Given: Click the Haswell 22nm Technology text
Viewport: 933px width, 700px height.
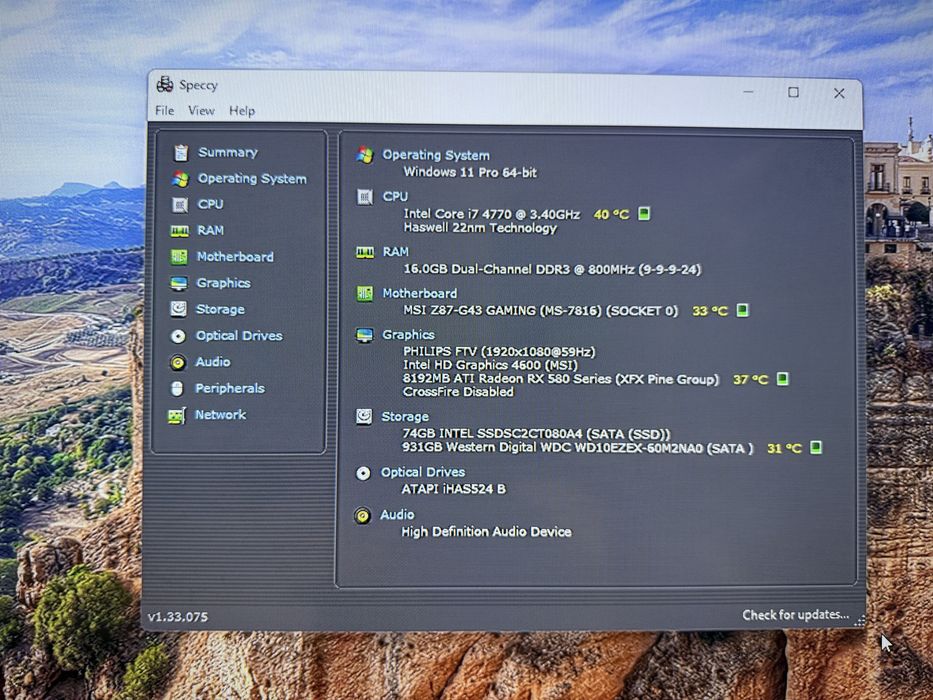Looking at the screenshot, I should click(480, 228).
